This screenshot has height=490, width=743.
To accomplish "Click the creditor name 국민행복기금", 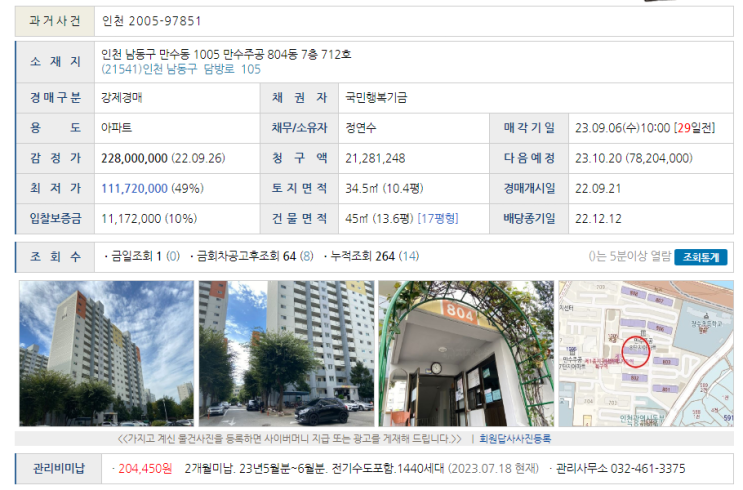I will click(376, 98).
